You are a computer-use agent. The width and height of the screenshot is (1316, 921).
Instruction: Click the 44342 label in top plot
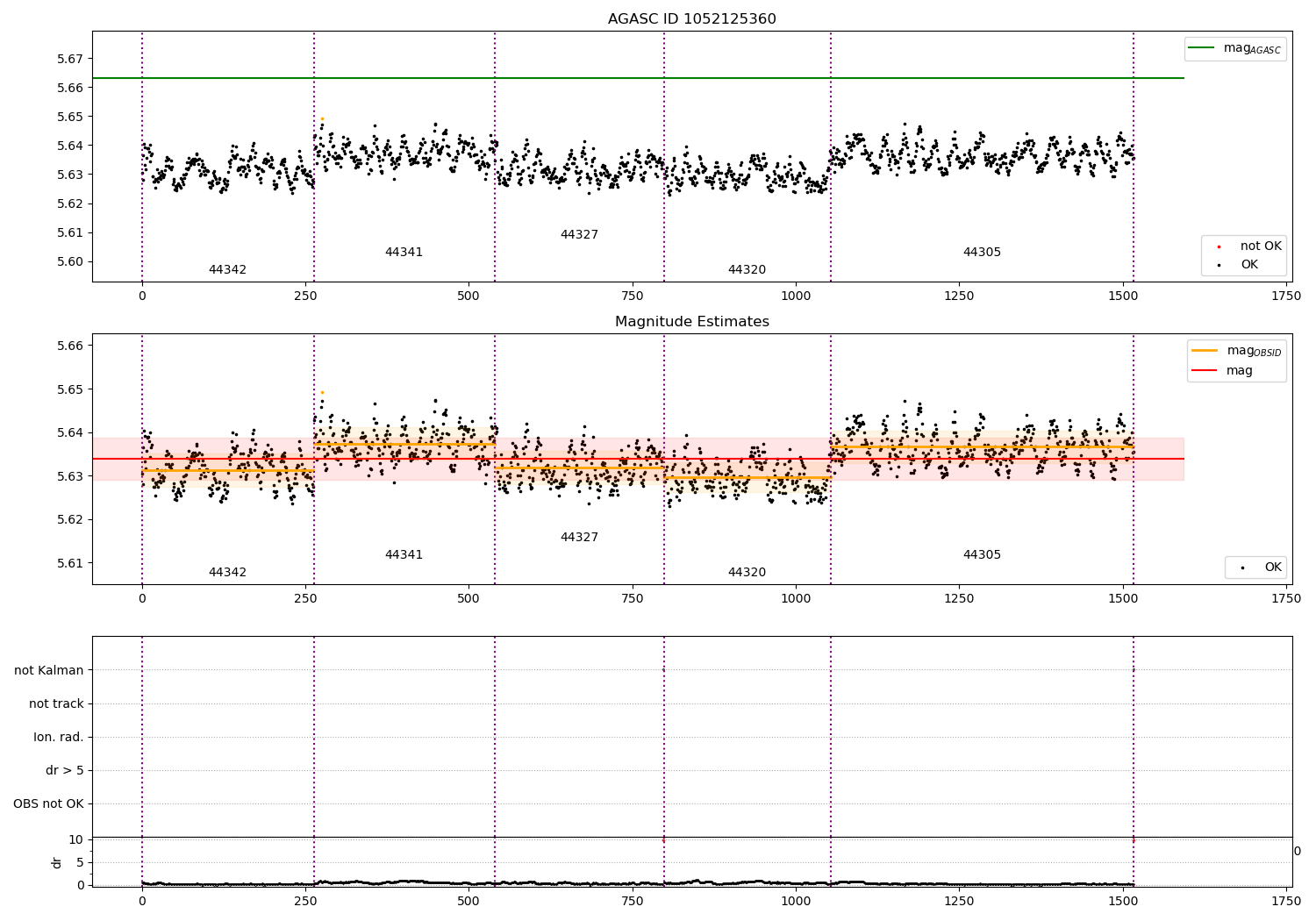227,270
